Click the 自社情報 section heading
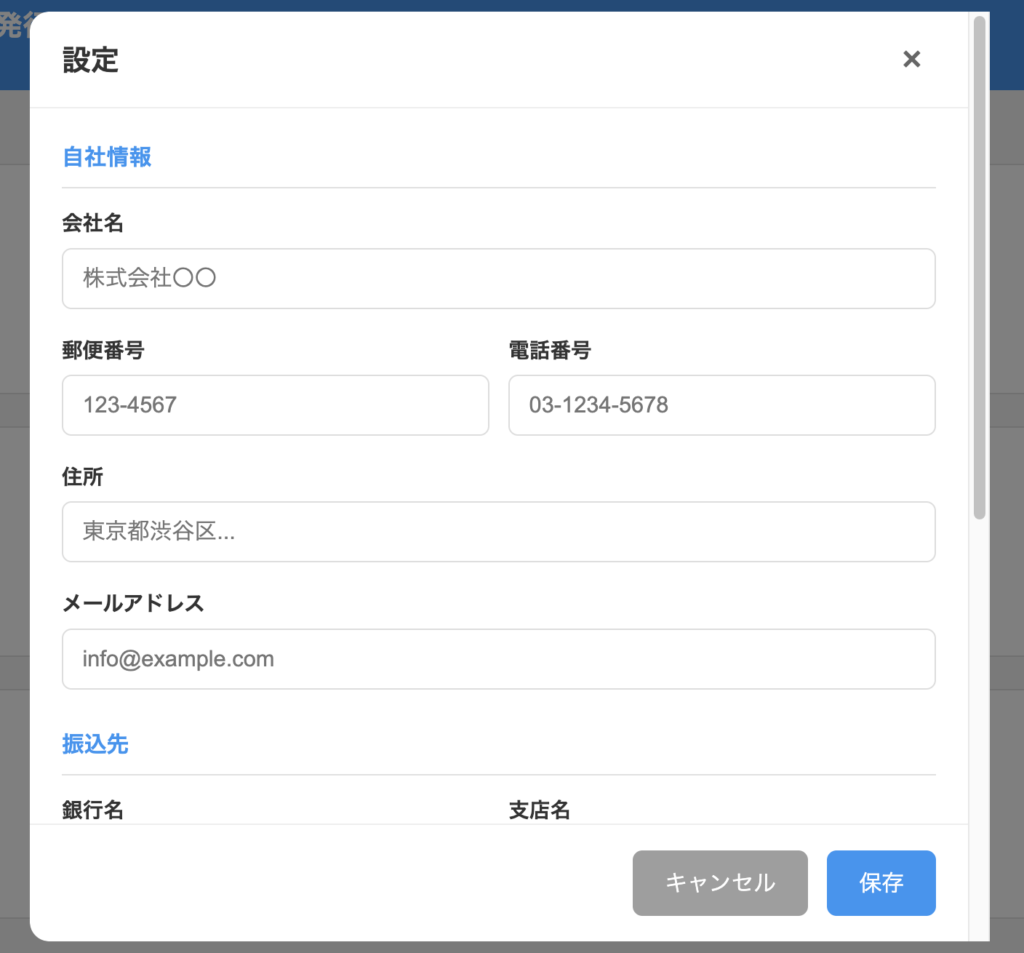 tap(107, 157)
